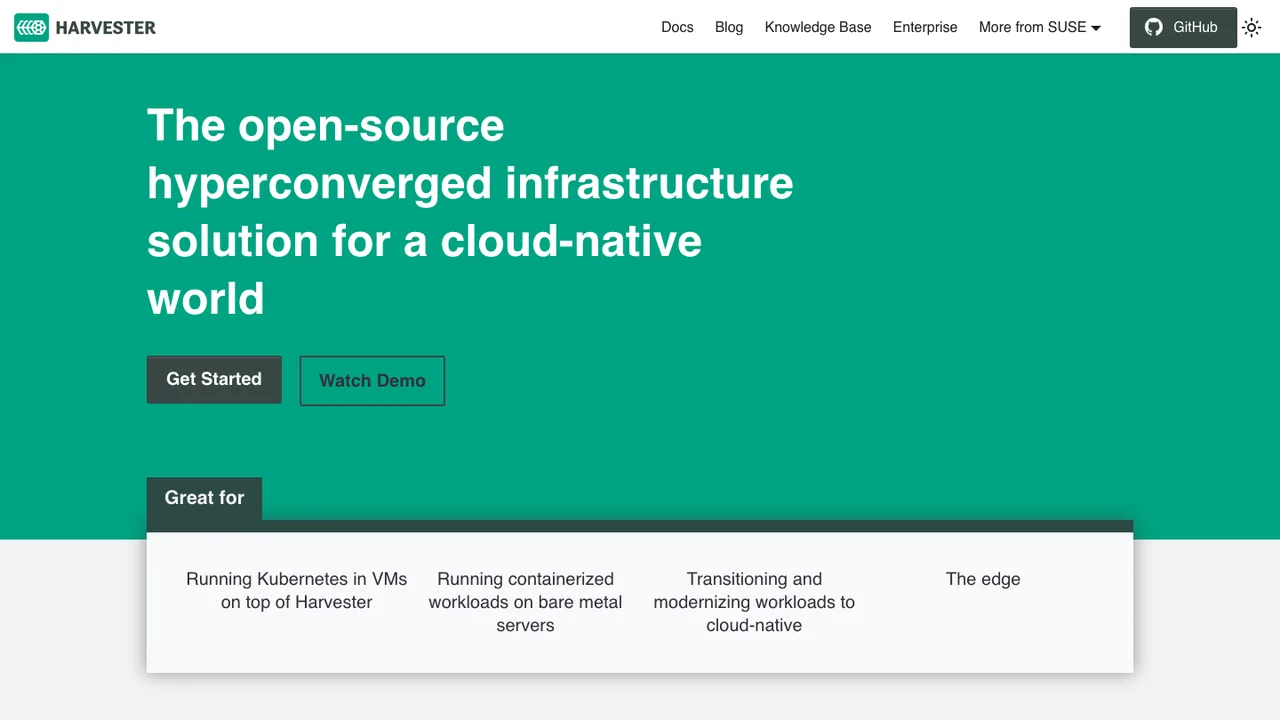Expand the More from SUSE dropdown

(x=1040, y=27)
